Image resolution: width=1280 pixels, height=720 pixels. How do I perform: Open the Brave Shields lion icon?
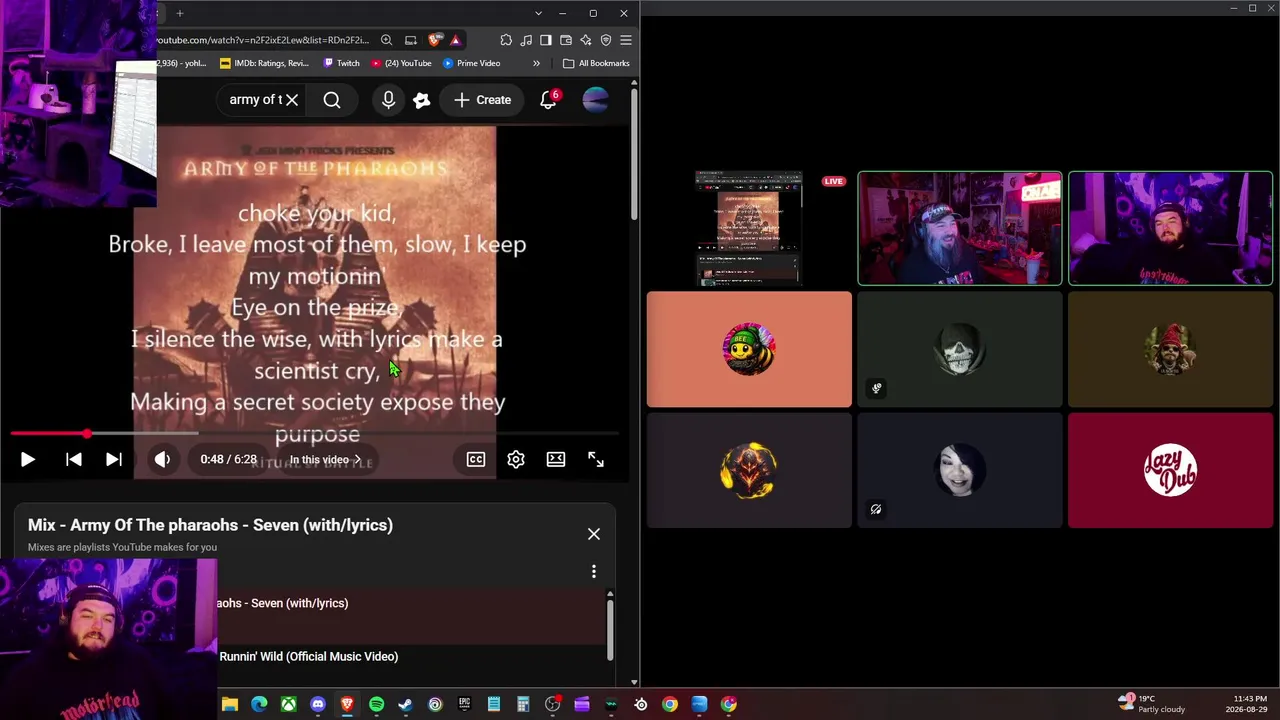pyautogui.click(x=434, y=40)
